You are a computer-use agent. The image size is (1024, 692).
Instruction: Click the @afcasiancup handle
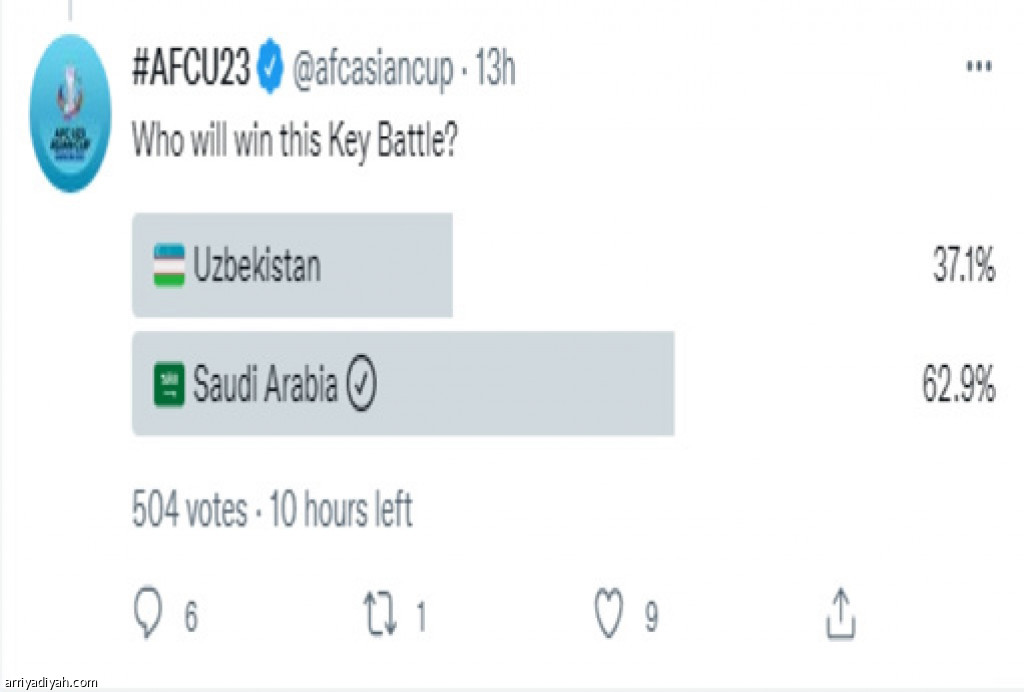pos(370,69)
